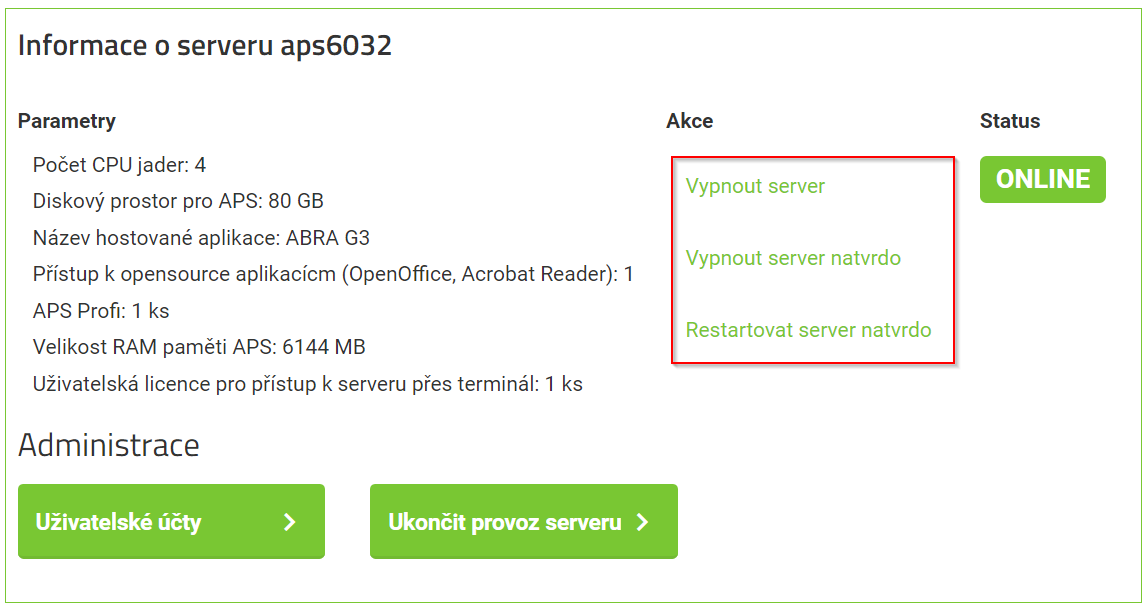Click the Informace o serveru aps6032 heading
Screen dimensions: 1147x614
[x=205, y=46]
